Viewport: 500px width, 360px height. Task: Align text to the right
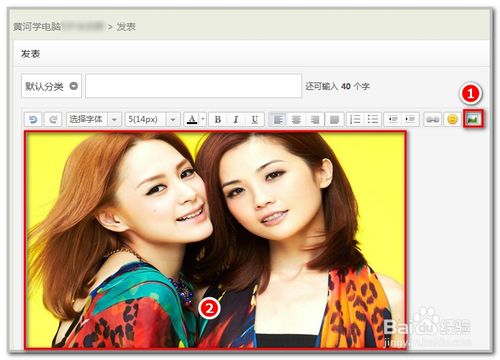pos(315,119)
